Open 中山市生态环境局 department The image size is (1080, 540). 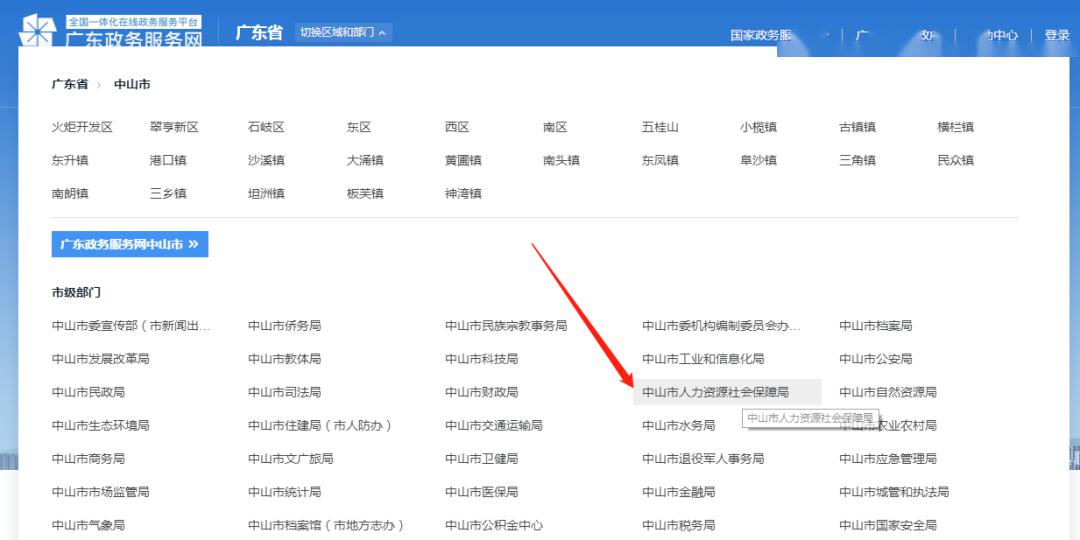pyautogui.click(x=100, y=426)
